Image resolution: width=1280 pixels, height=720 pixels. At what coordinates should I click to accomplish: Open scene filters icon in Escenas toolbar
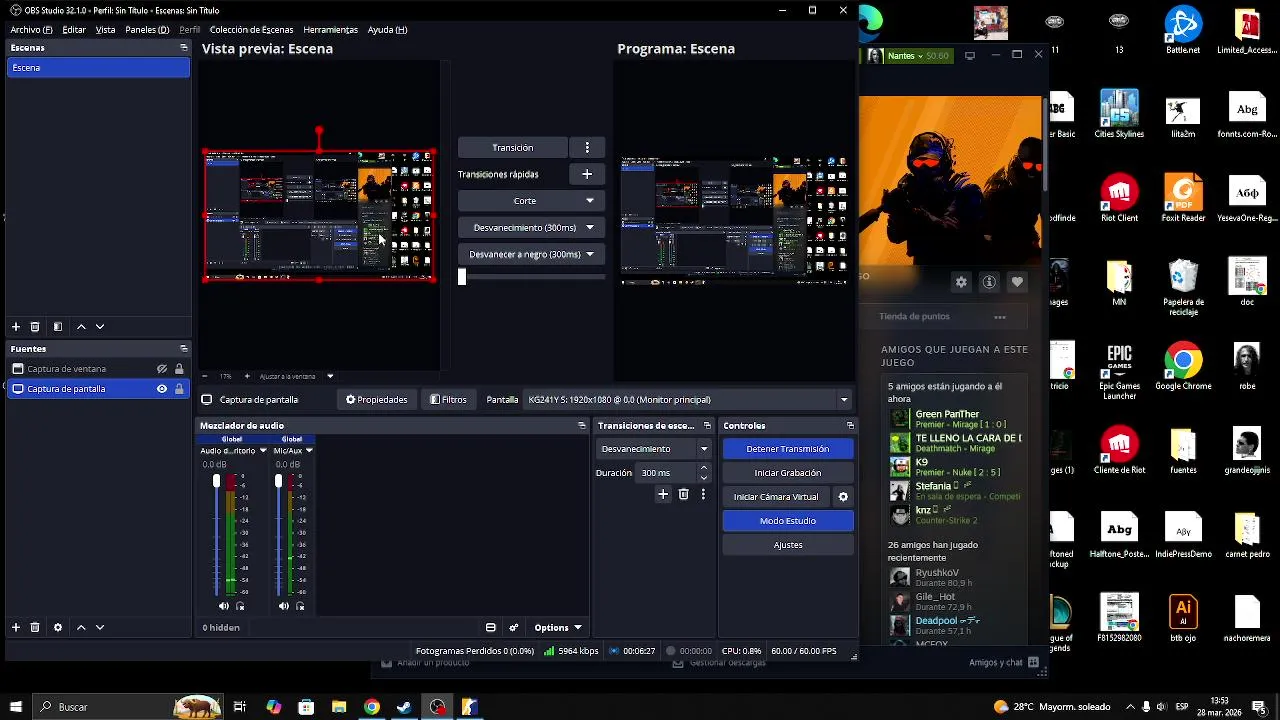(x=58, y=327)
